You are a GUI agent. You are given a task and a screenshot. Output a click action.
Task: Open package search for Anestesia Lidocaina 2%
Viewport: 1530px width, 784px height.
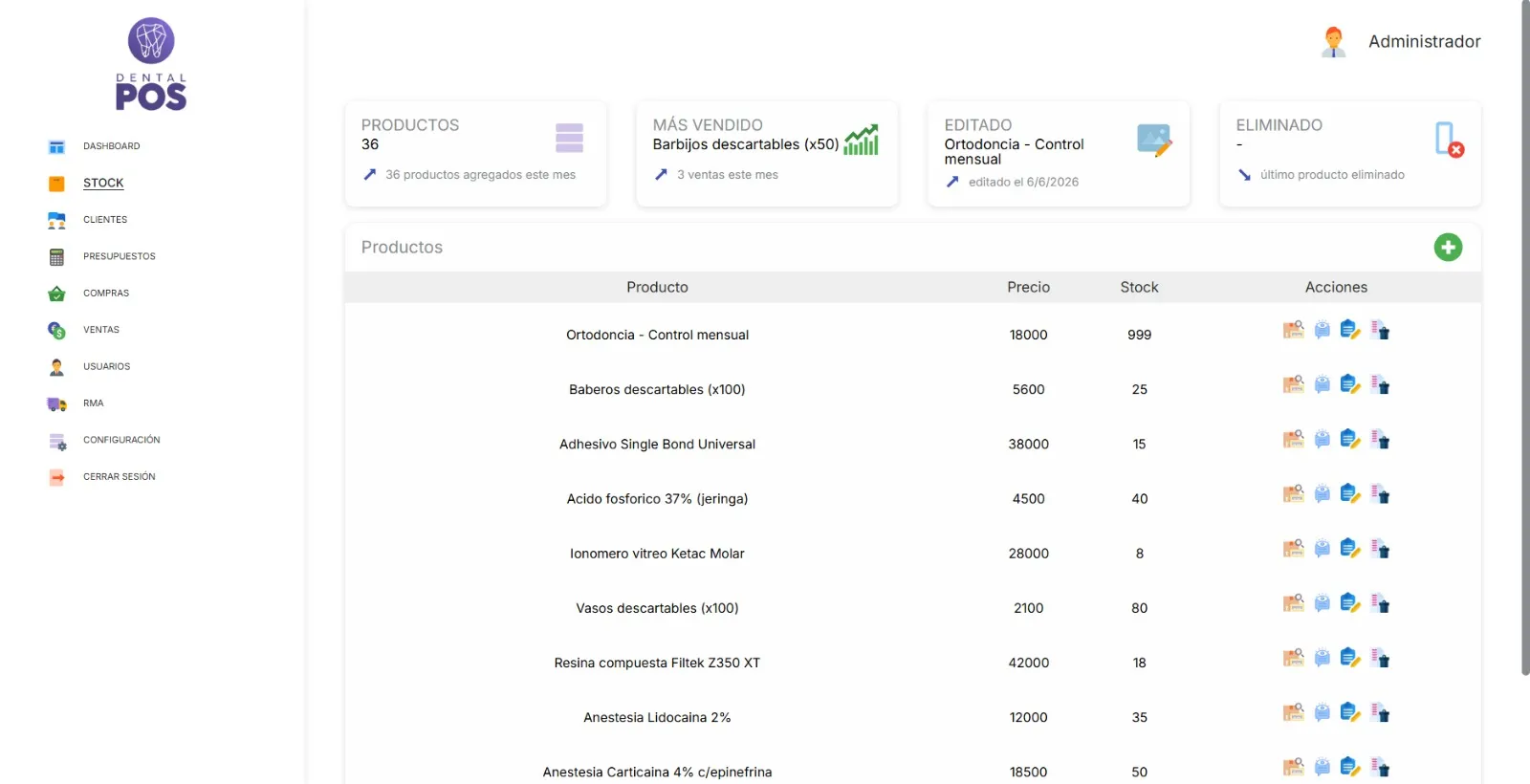point(1293,711)
